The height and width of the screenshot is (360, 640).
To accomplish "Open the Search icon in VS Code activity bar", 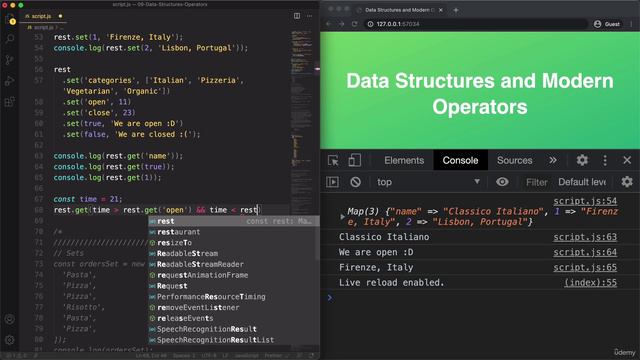I will point(10,39).
